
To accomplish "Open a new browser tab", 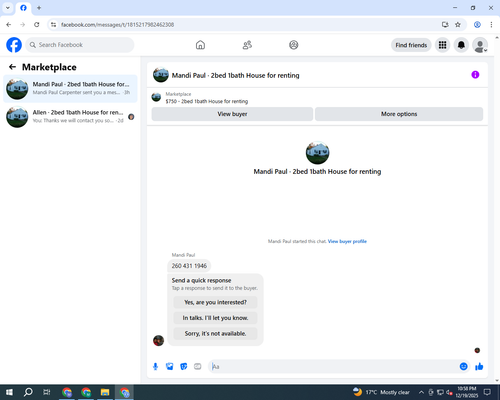I will tap(39, 8).
